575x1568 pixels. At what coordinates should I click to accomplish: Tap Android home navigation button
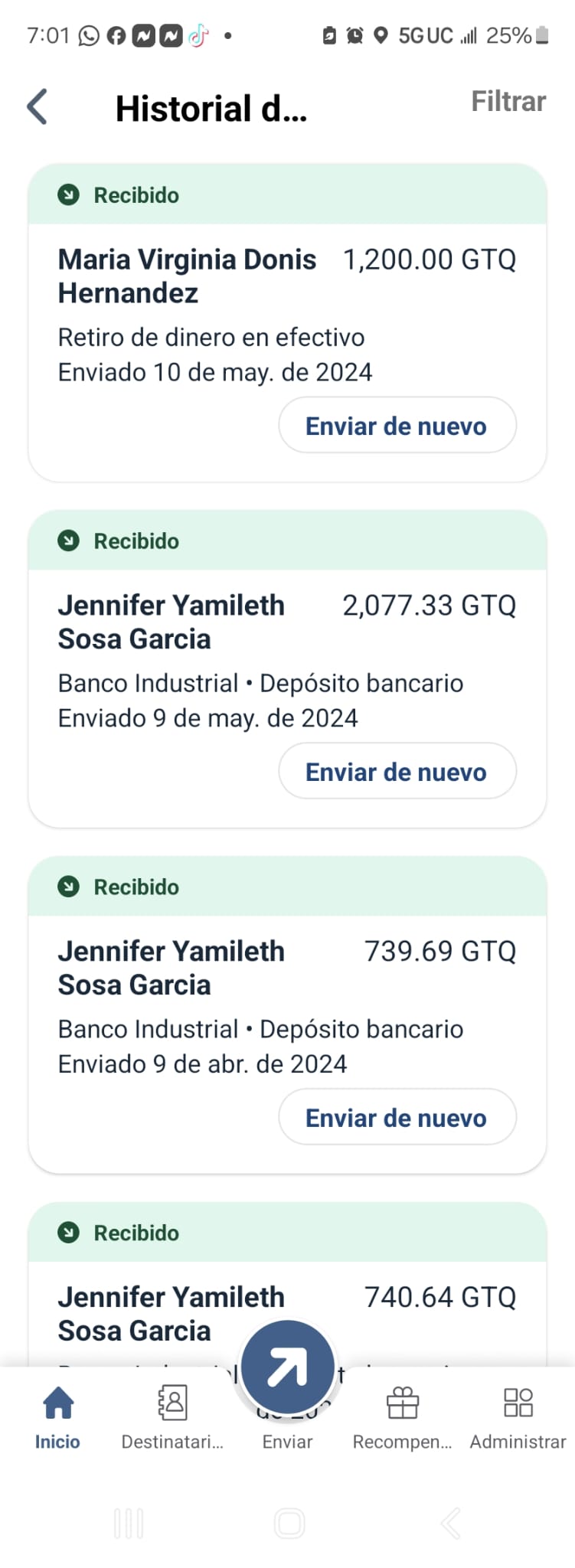point(289,1523)
